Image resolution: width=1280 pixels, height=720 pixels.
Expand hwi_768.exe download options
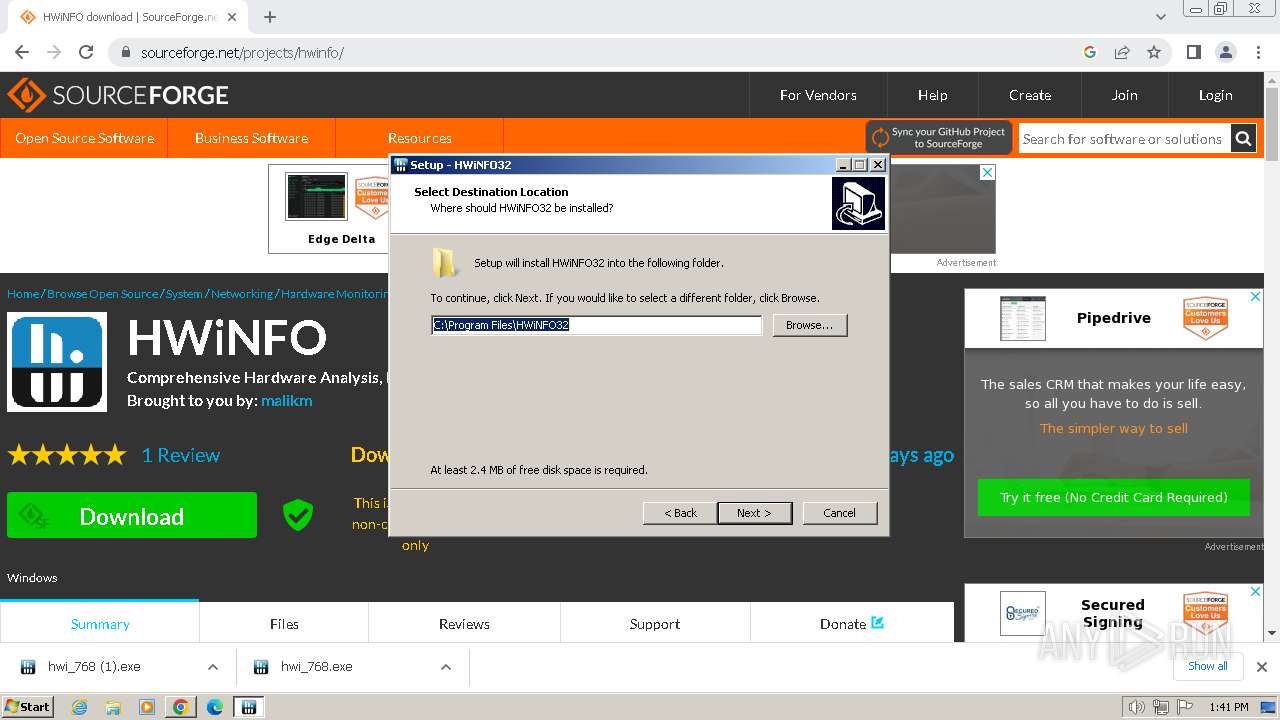[x=446, y=667]
